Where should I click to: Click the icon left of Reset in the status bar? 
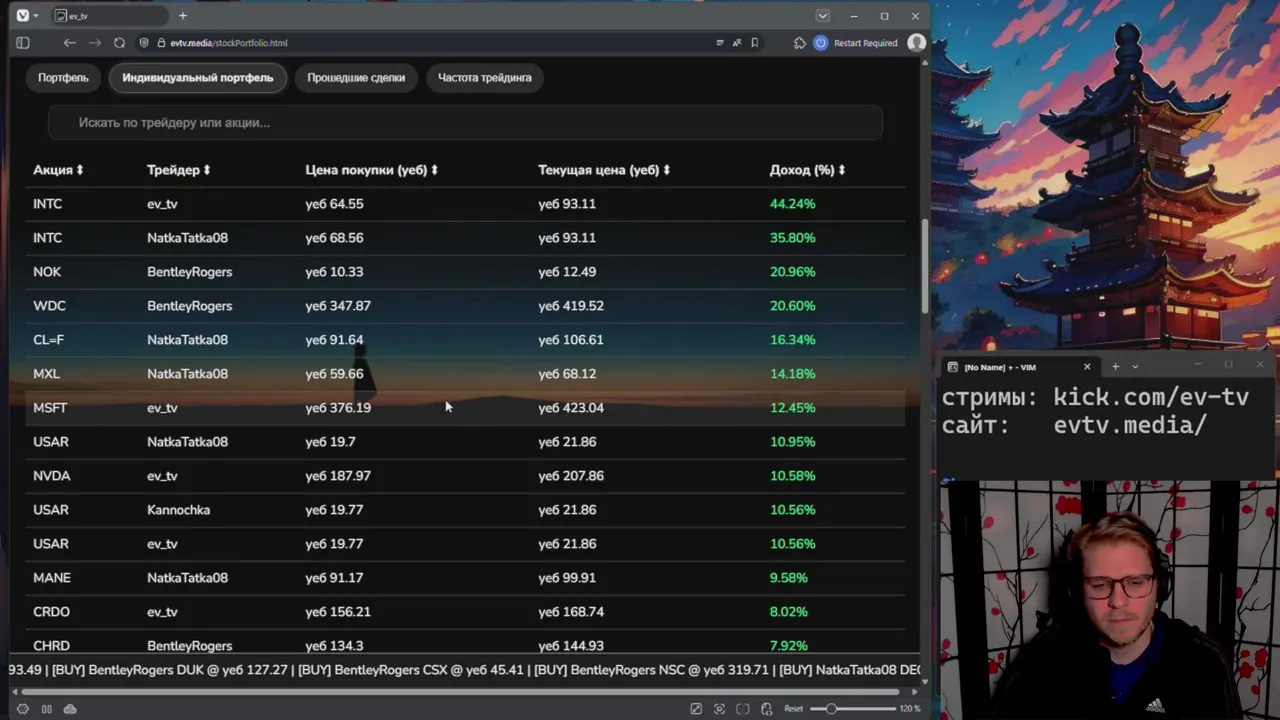coord(766,709)
